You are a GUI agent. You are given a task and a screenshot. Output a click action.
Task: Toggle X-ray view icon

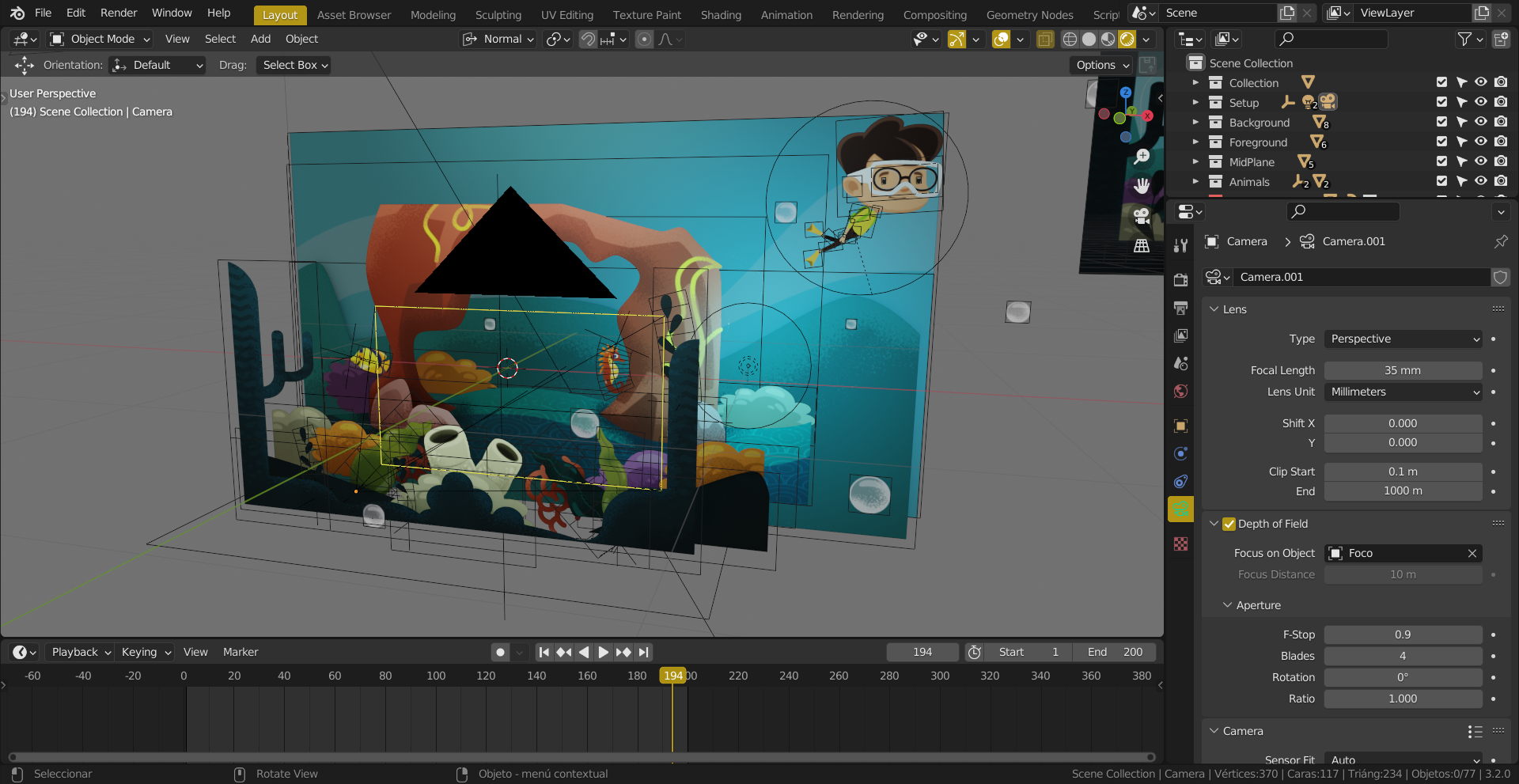pos(1044,39)
